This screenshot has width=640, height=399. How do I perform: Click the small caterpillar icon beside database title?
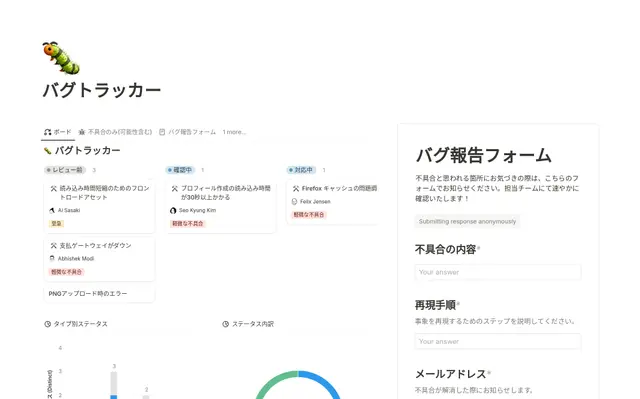pyautogui.click(x=47, y=151)
